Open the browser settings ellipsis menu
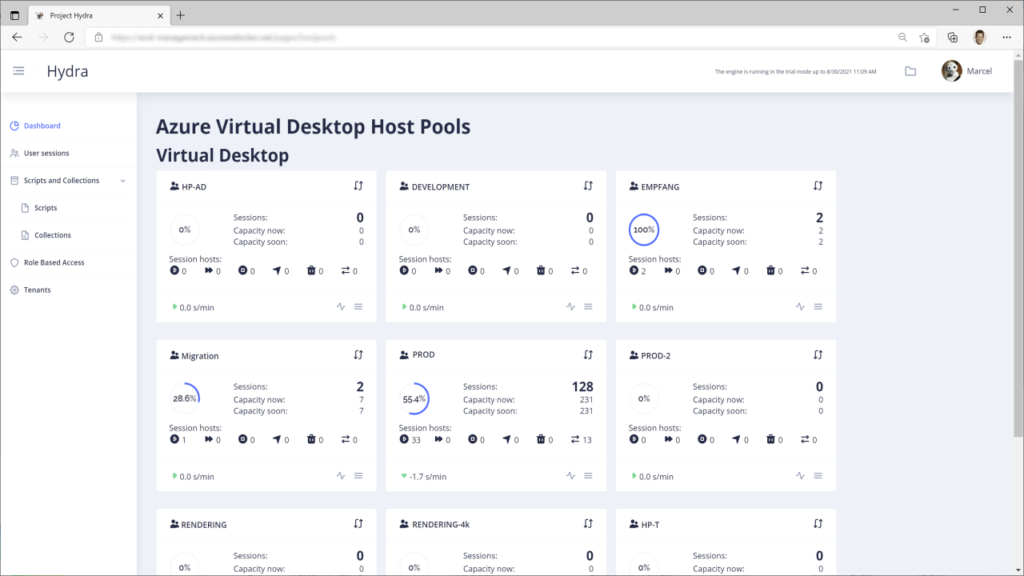The image size is (1024, 576). pyautogui.click(x=1006, y=37)
